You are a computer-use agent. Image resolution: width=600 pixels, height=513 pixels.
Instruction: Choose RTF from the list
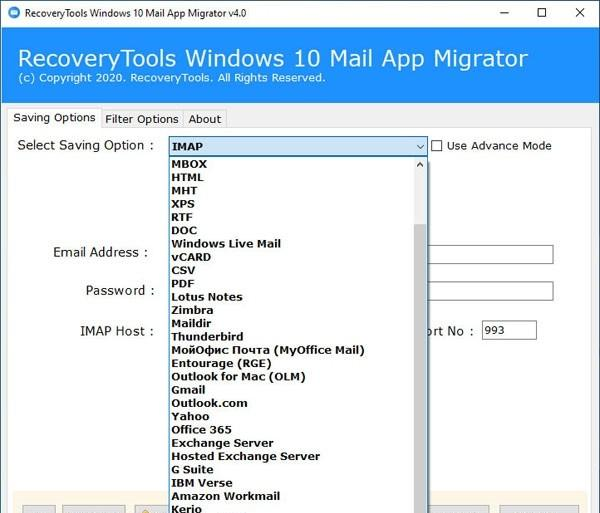(293, 217)
